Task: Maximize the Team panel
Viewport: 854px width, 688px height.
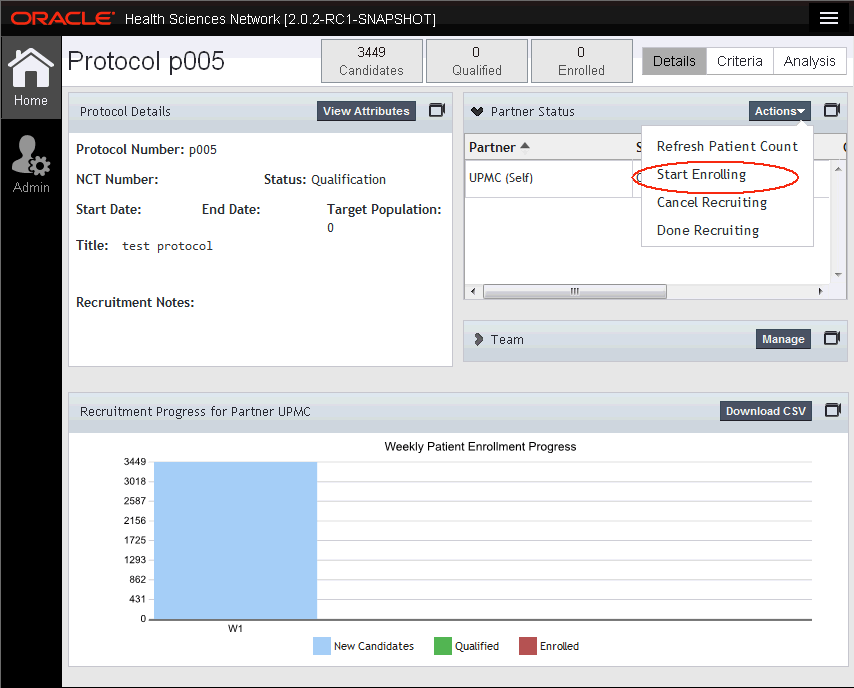Action: point(832,339)
